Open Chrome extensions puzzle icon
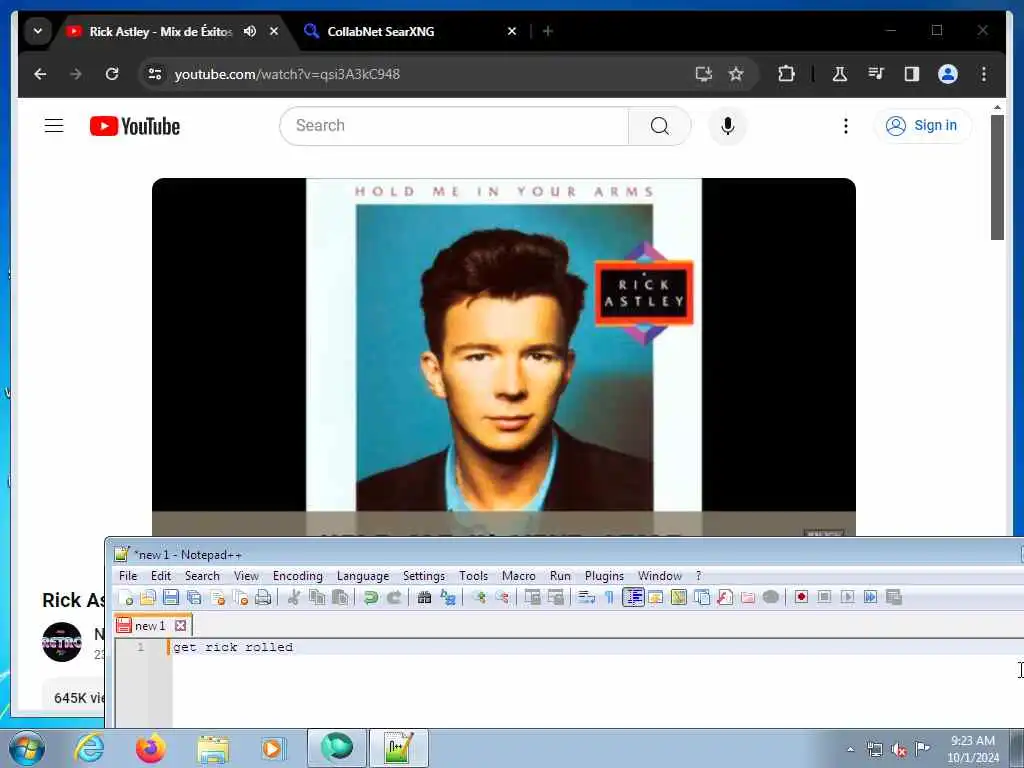Image resolution: width=1024 pixels, height=768 pixels. pyautogui.click(x=786, y=74)
